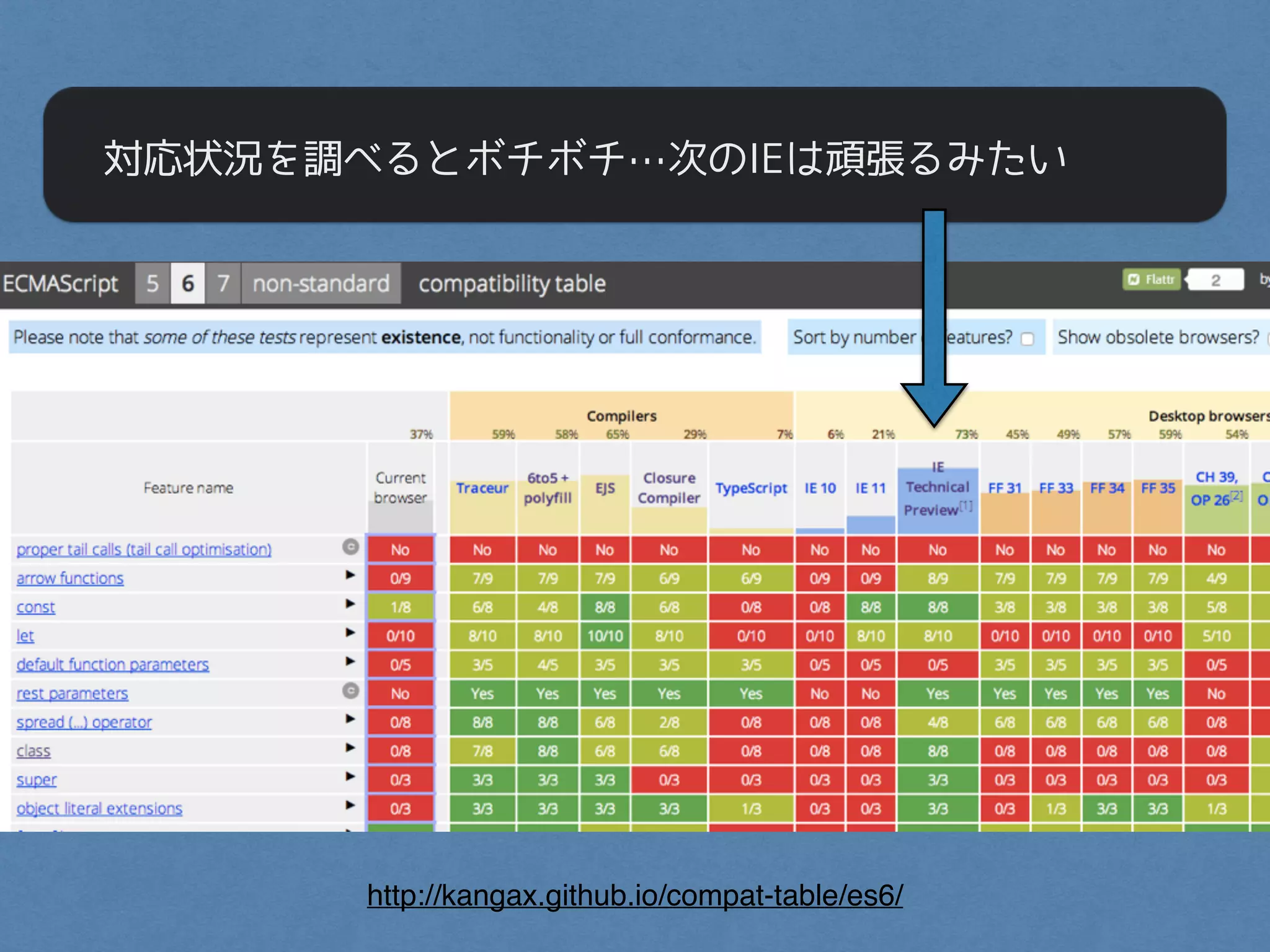Click the FF 35 column header
The width and height of the screenshot is (1270, 952).
(x=1158, y=488)
